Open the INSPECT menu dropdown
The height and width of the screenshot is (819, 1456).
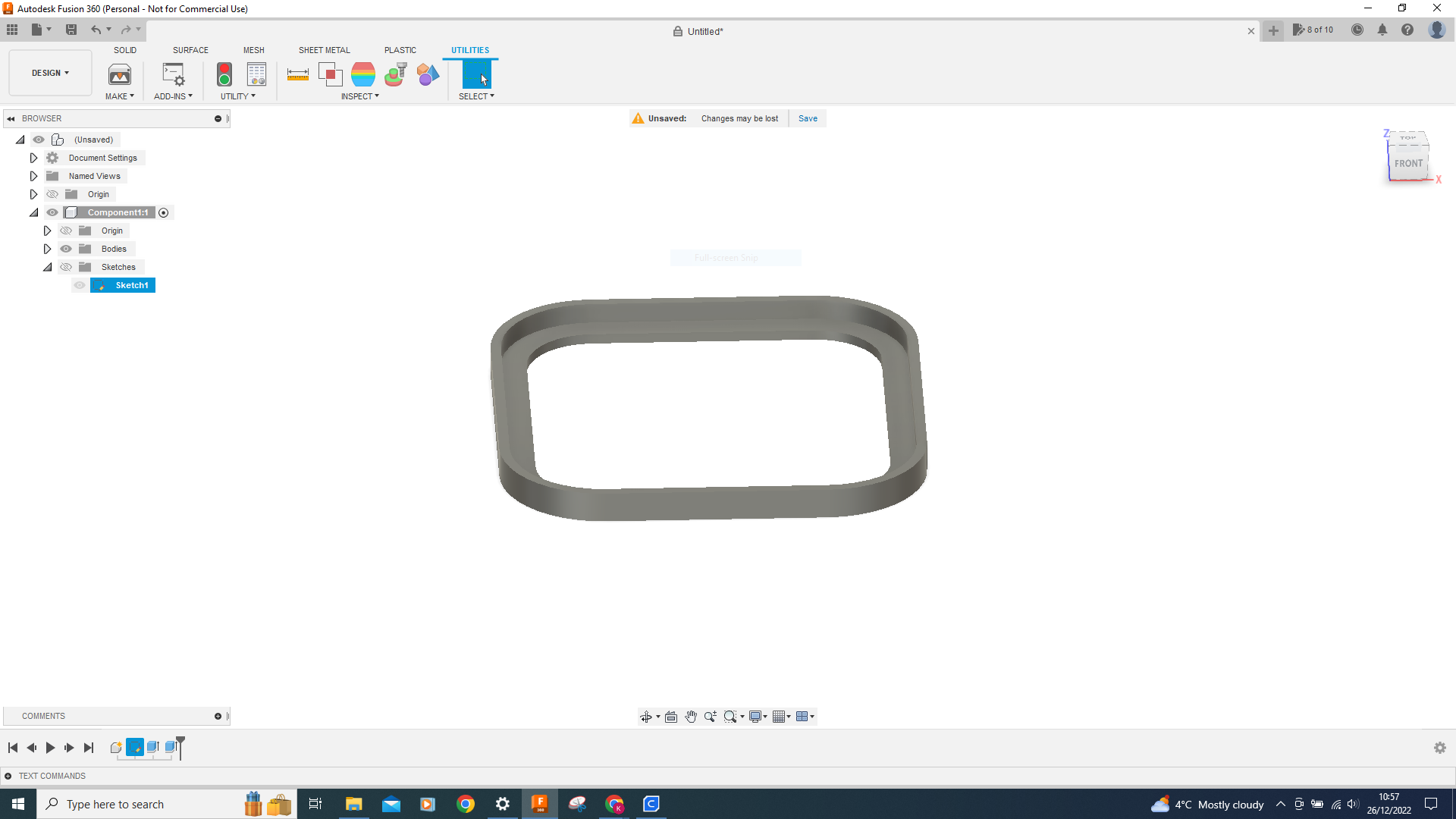(x=359, y=96)
